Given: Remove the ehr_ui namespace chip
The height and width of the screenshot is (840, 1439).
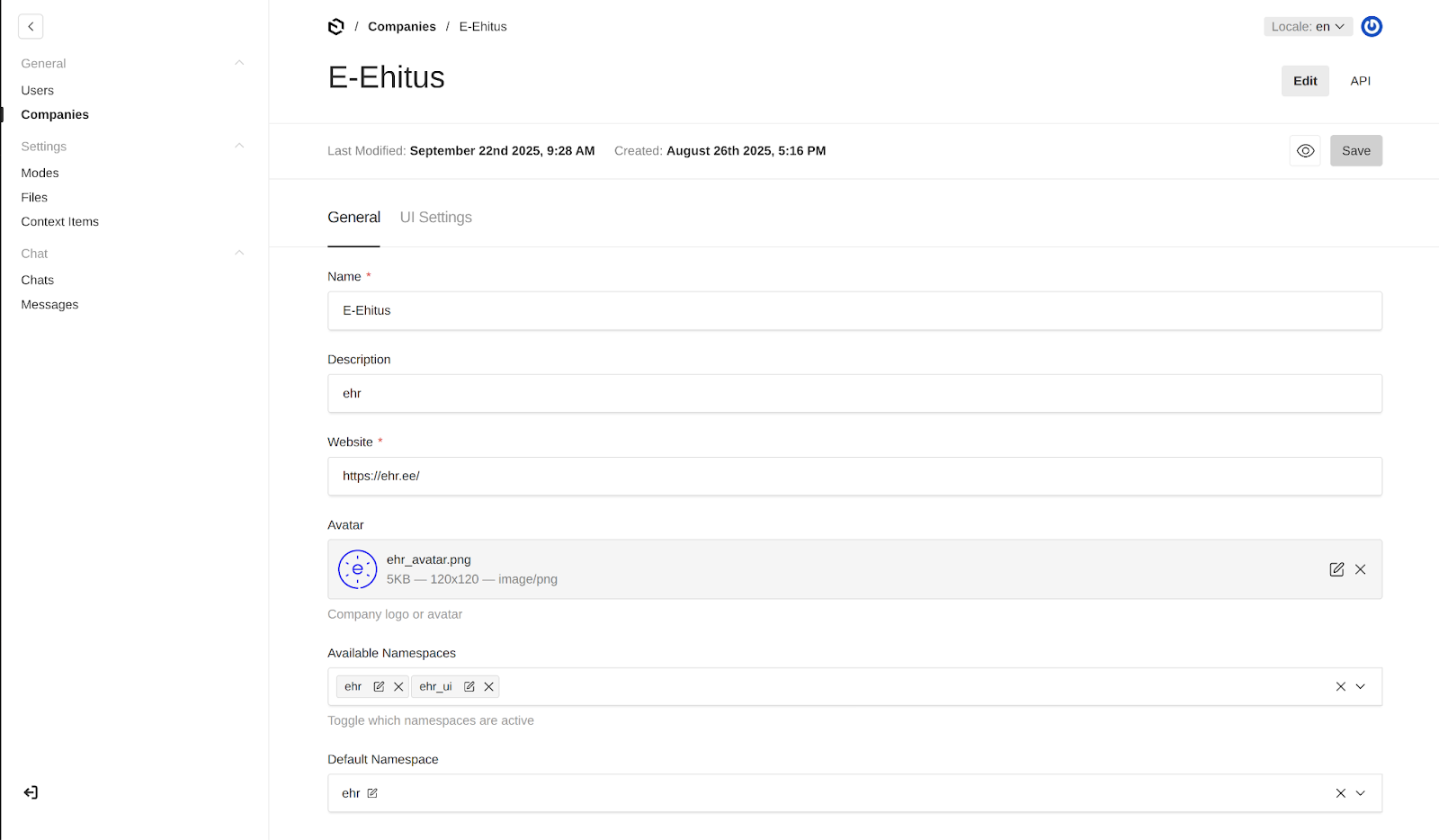Looking at the screenshot, I should click(488, 686).
